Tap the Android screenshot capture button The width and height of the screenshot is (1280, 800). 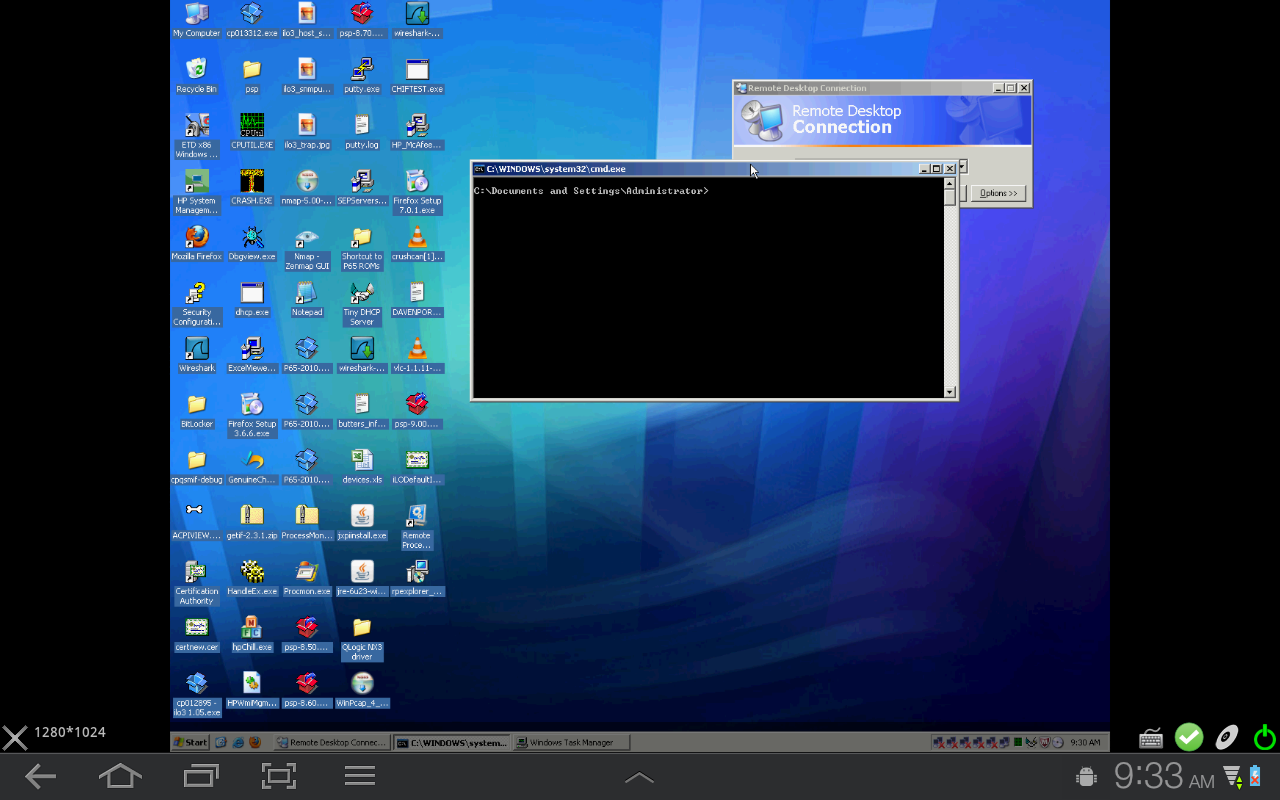click(x=279, y=776)
